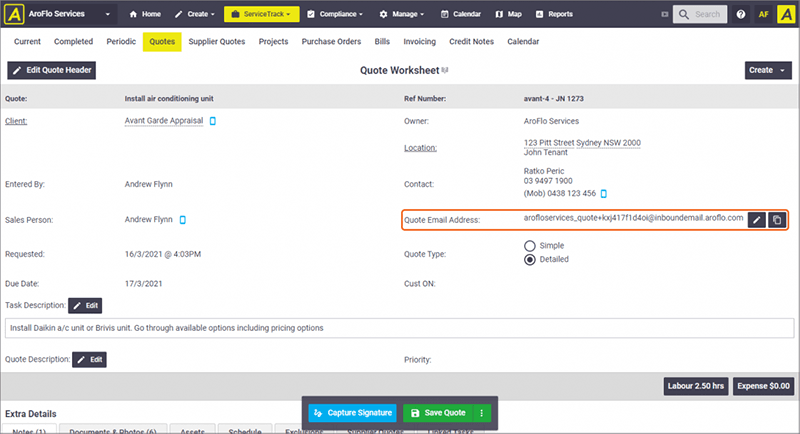This screenshot has width=800, height=434.
Task: Open the Client link label
Action: (x=16, y=121)
